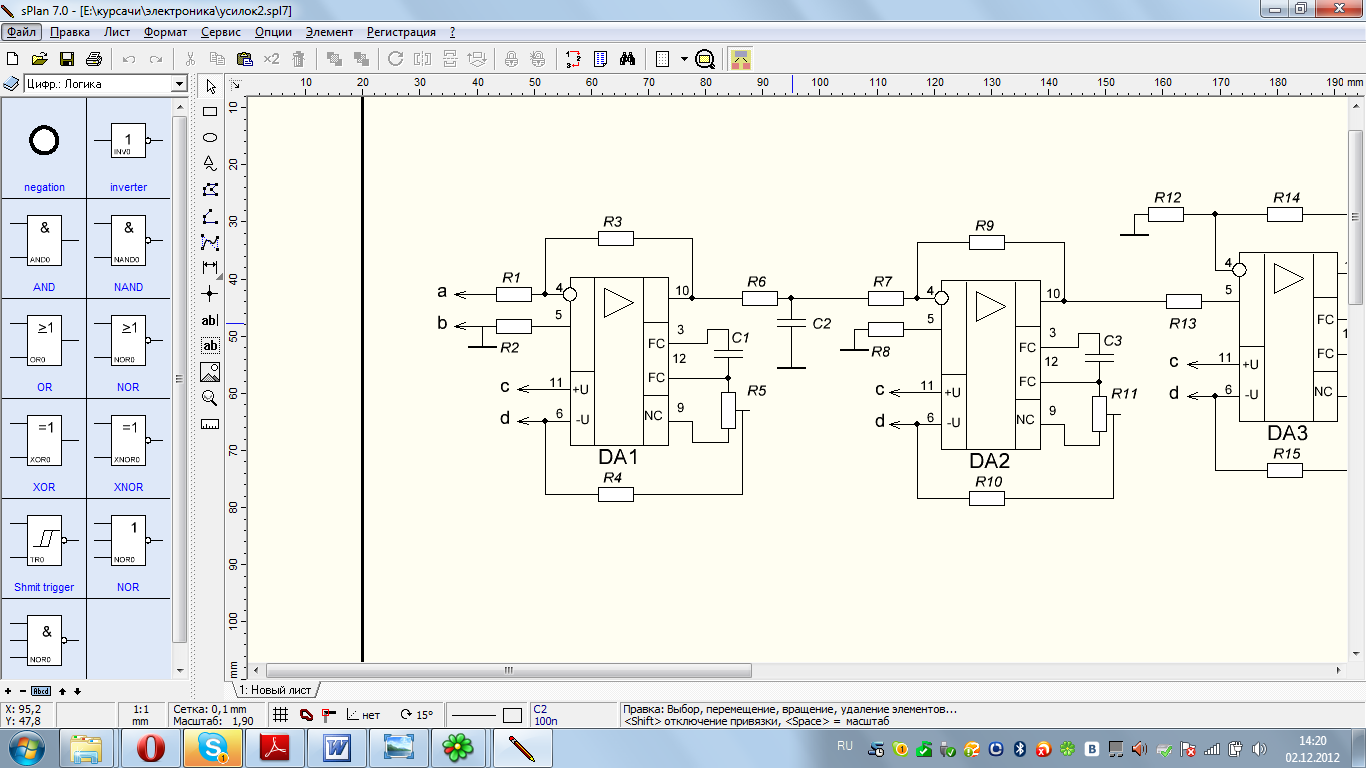The width and height of the screenshot is (1366, 768).
Task: Click the Abcd label button below library
Action: (x=41, y=691)
